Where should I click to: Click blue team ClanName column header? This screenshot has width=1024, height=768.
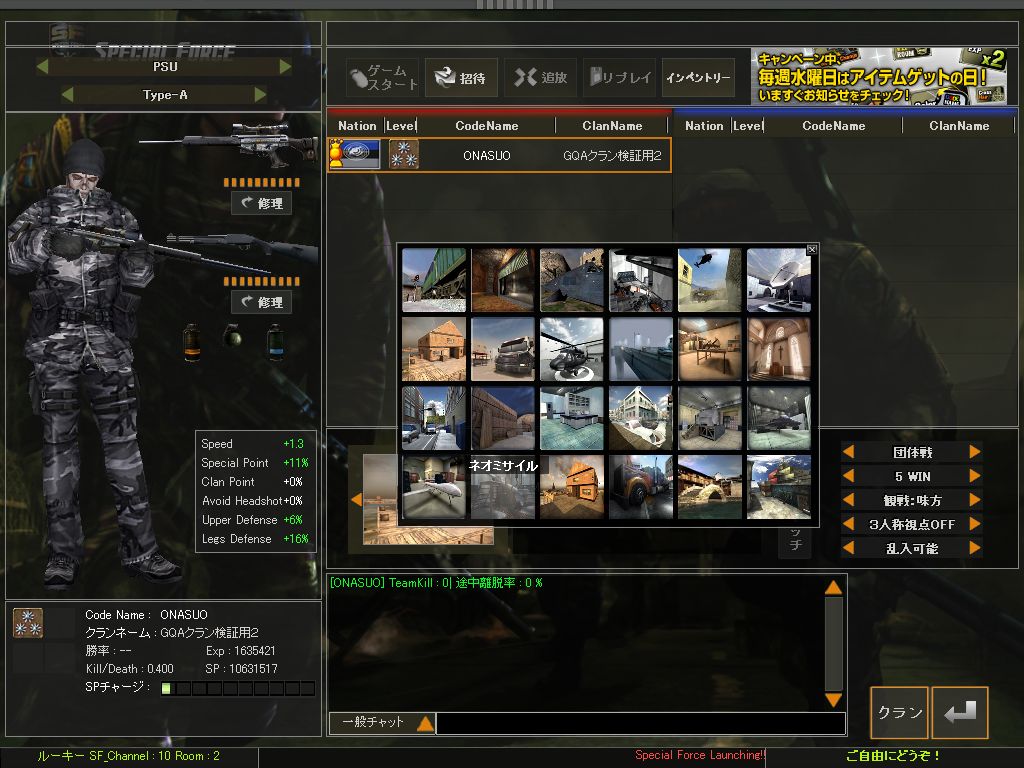[959, 125]
